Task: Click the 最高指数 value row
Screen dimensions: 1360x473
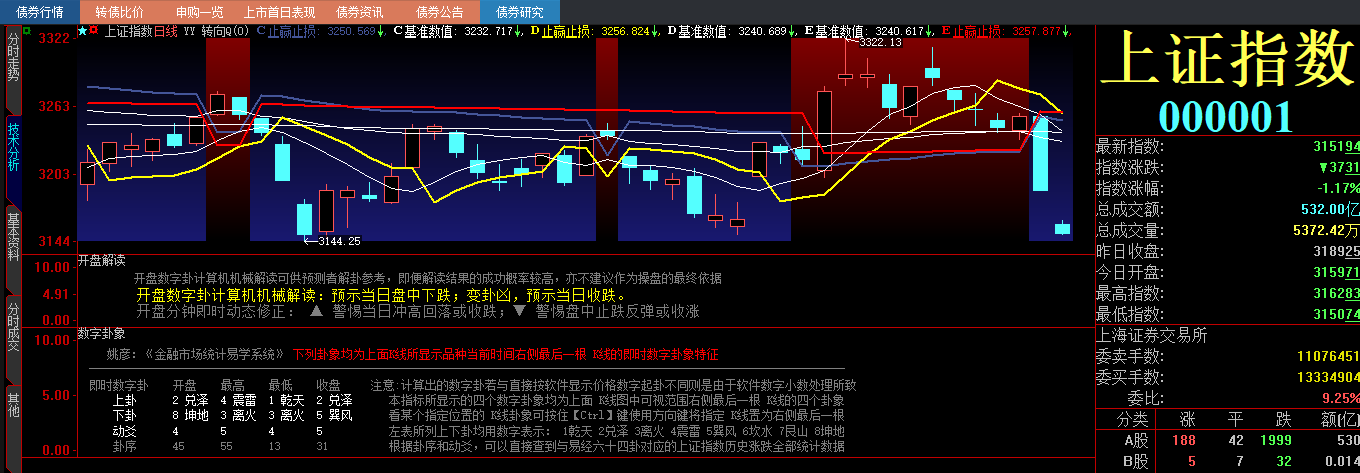Action: click(x=1228, y=293)
